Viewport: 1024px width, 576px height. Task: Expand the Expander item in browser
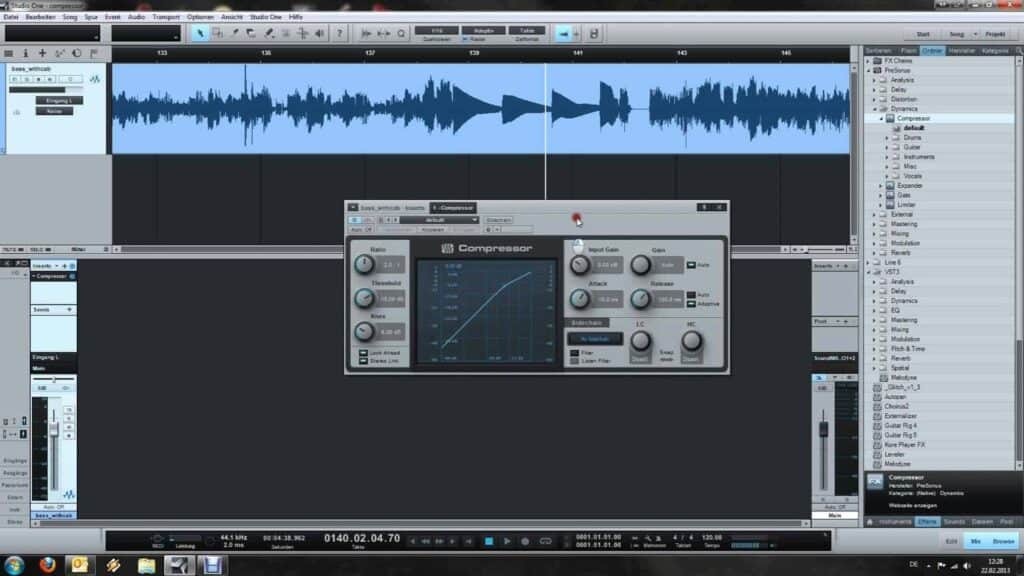click(x=881, y=186)
